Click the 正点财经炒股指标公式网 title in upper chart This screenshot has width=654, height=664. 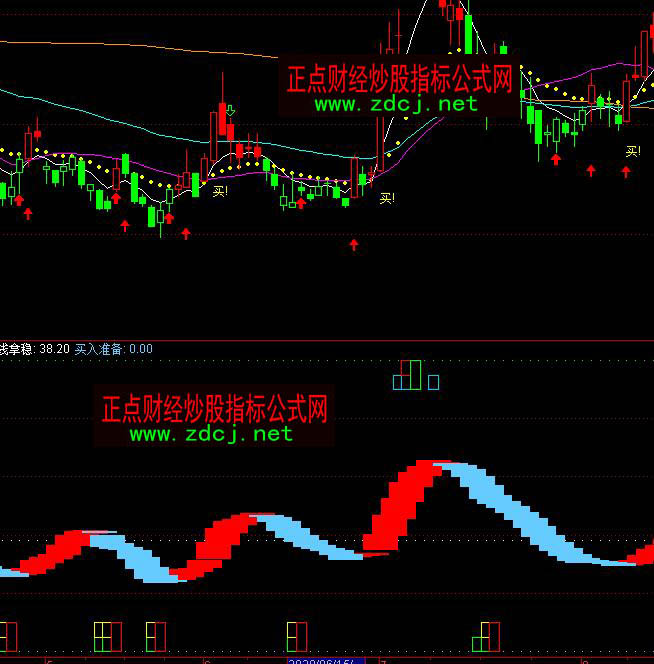tap(399, 79)
